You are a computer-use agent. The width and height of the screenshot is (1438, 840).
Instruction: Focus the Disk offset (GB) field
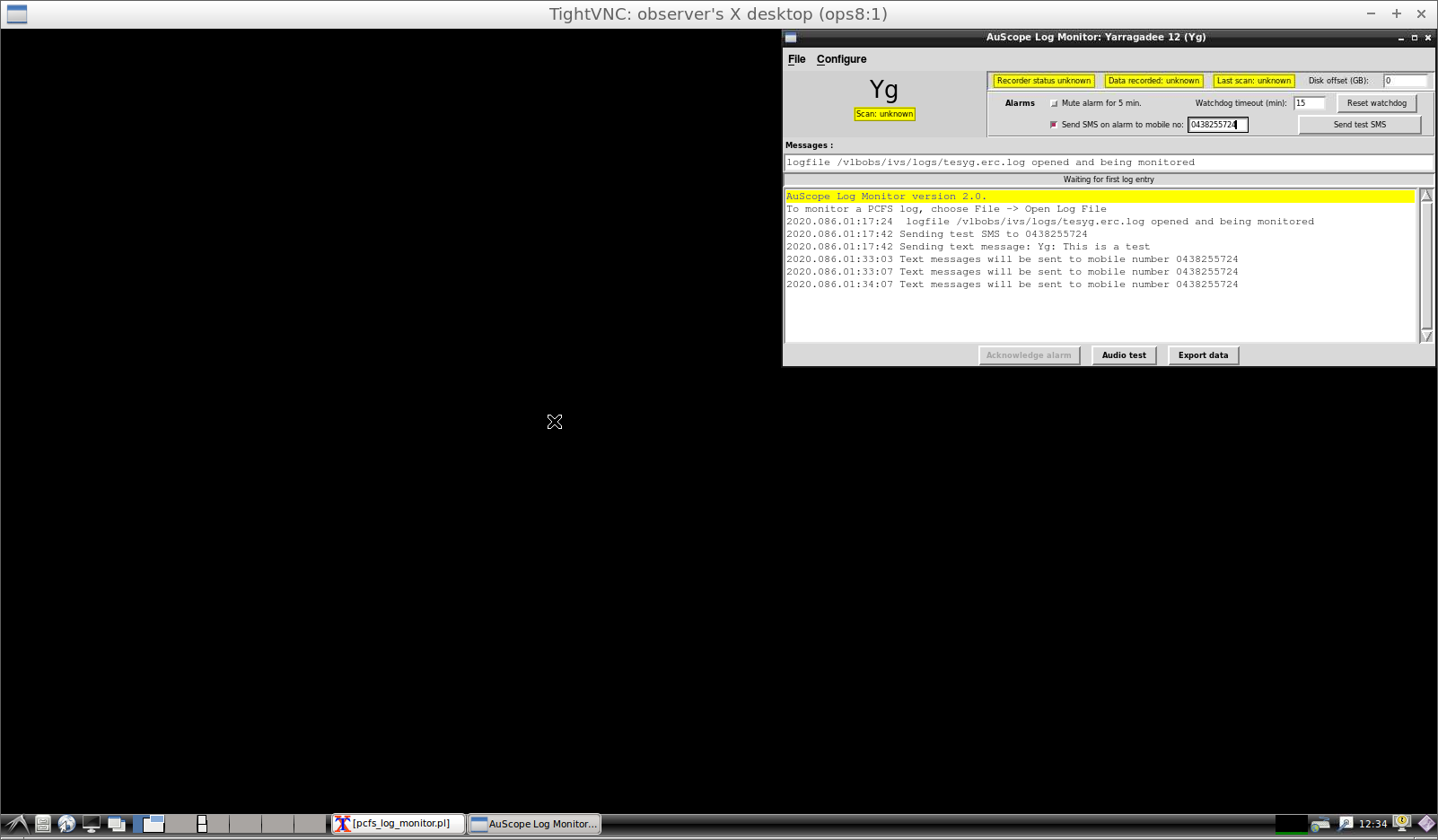pyautogui.click(x=1404, y=81)
